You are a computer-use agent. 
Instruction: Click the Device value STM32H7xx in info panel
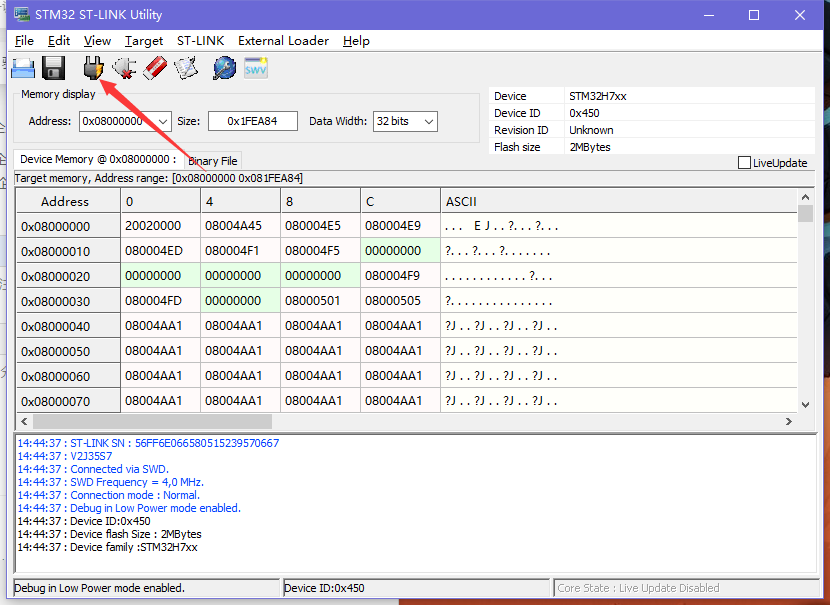point(598,96)
